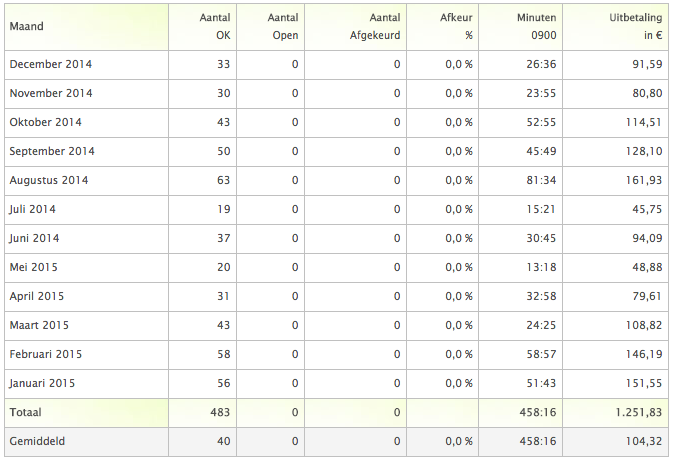This screenshot has height=461, width=673.
Task: Select the Afkeur % column header
Action: (x=443, y=27)
